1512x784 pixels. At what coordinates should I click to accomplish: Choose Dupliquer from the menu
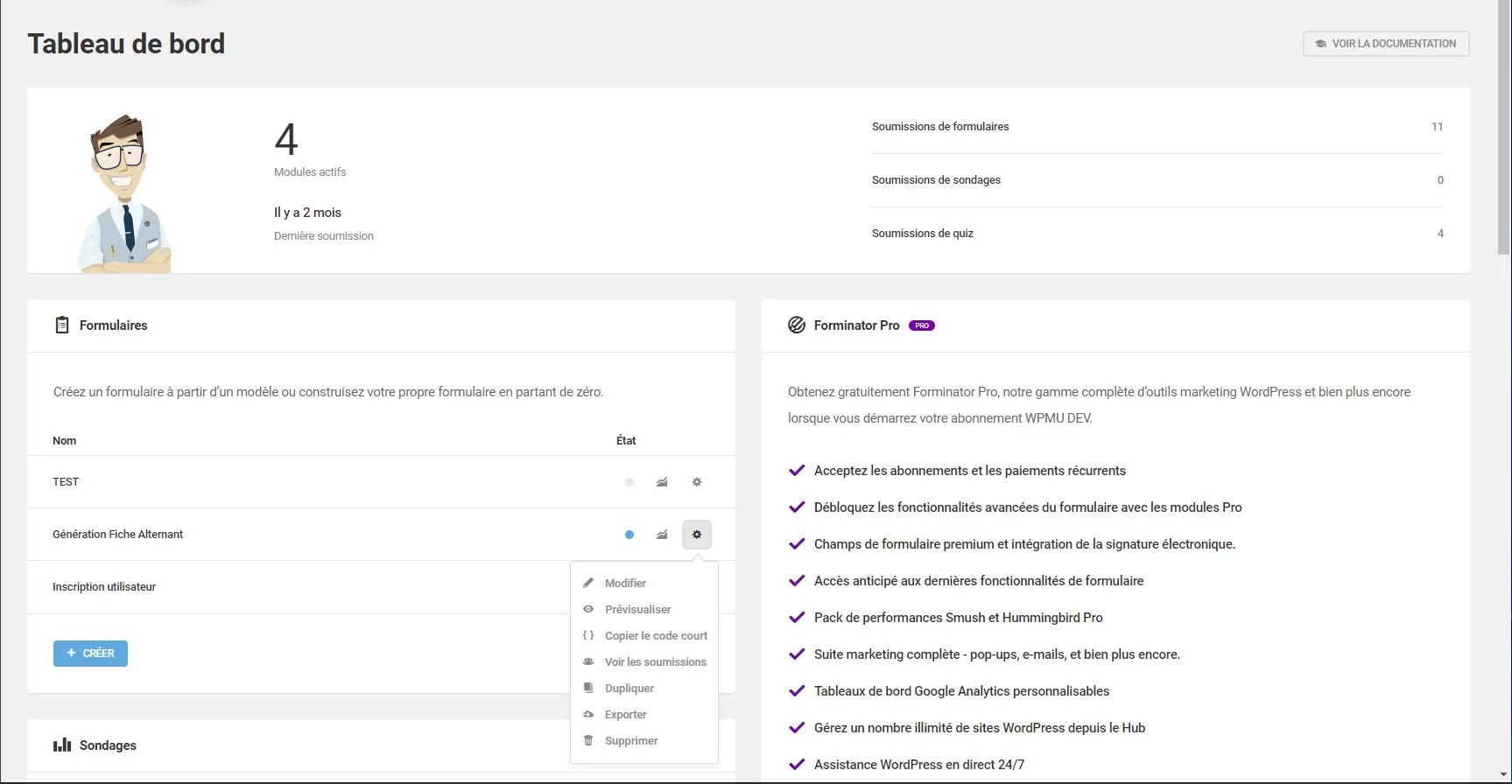[x=644, y=689]
